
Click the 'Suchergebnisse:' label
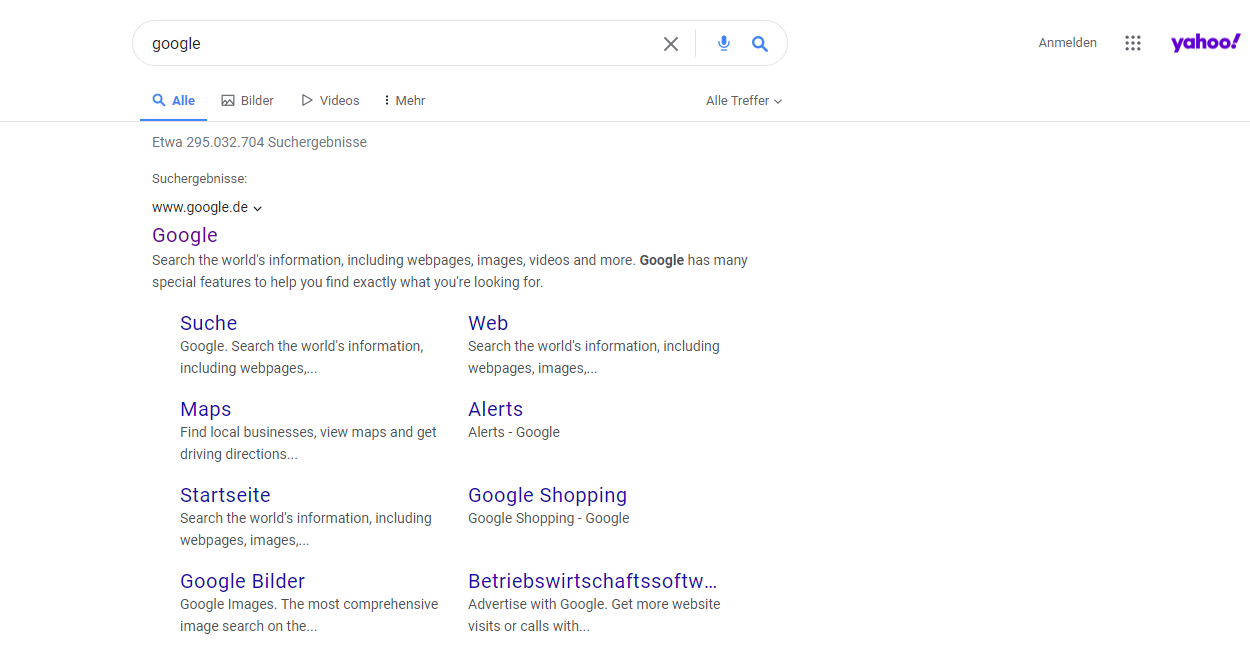pyautogui.click(x=199, y=179)
